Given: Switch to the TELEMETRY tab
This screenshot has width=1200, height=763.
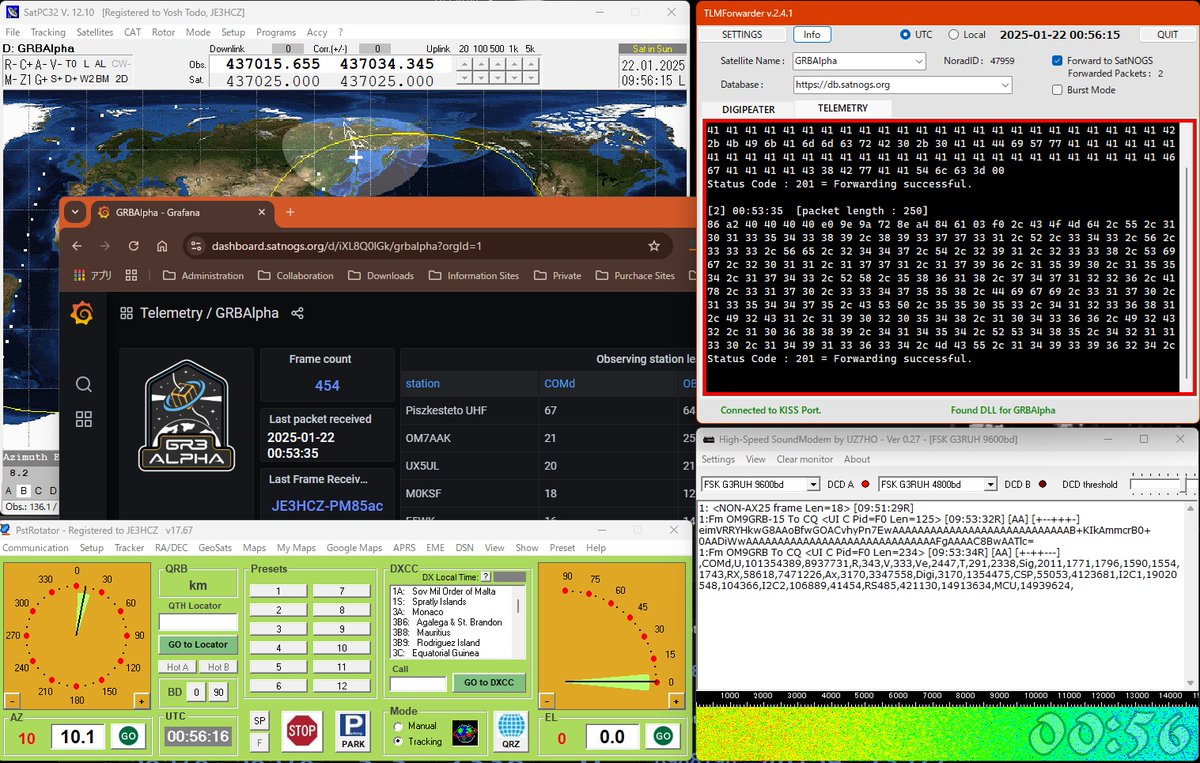Looking at the screenshot, I should click(843, 108).
